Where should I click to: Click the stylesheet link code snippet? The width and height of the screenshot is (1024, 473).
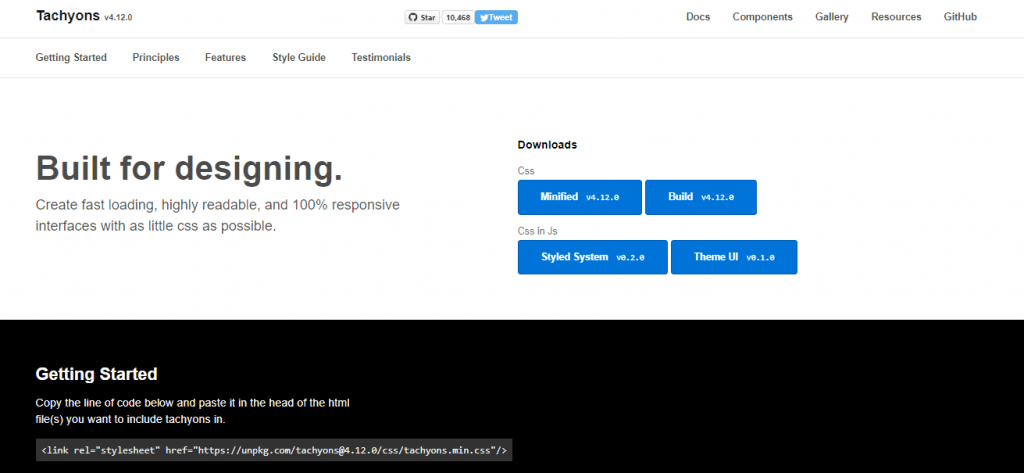click(x=274, y=451)
